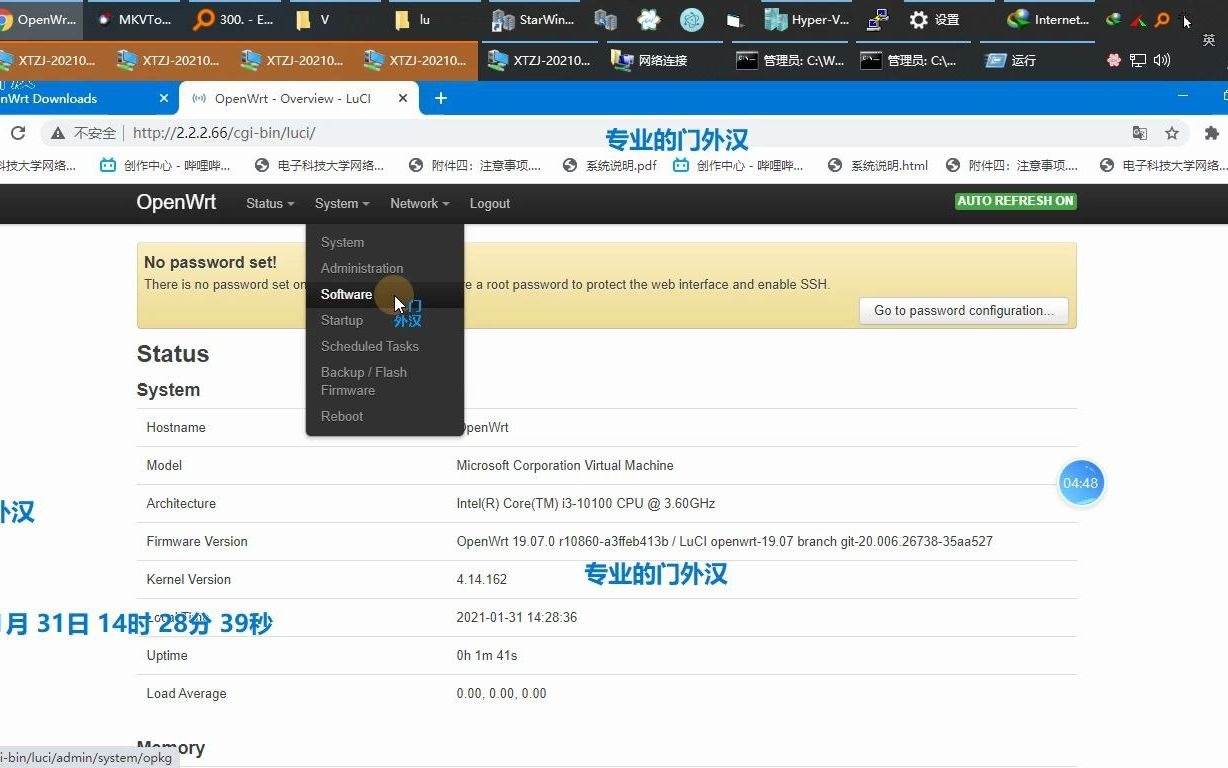Select the OpenWrt - Overview - LuCI tab
The image size is (1228, 768).
[x=300, y=98]
